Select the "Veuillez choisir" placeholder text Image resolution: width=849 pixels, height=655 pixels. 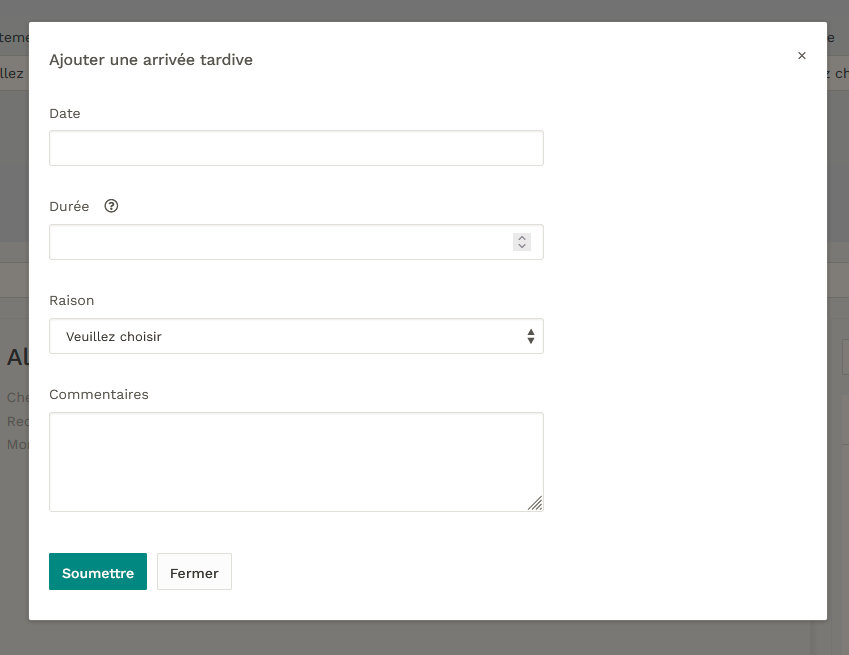[114, 337]
